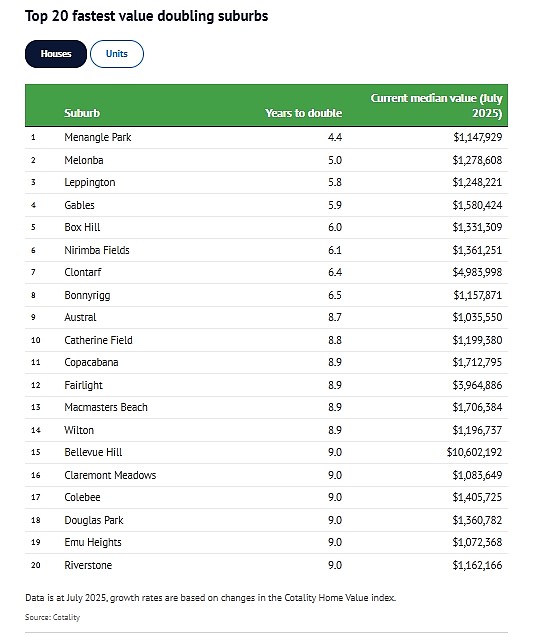Click the Current median value column header
The height and width of the screenshot is (637, 544).
coord(436,105)
